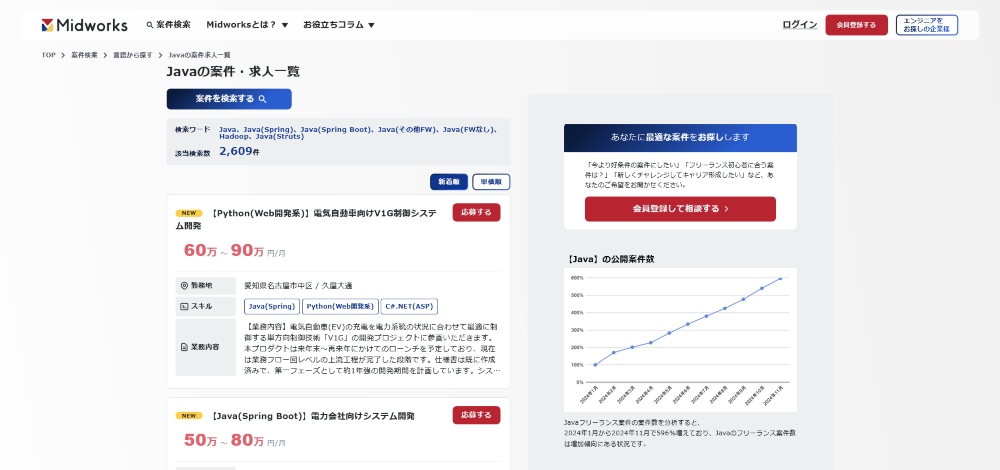Click the あなたに最適な案件をお探しします banner
The height and width of the screenshot is (470, 1000).
coord(680,137)
